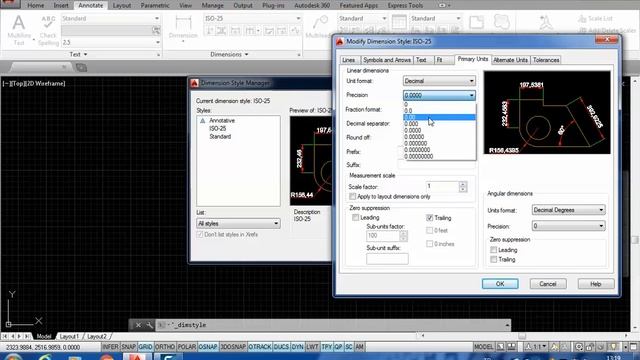This screenshot has height=360, width=640.
Task: Check Leading under Angular Zero suppression
Action: 493,249
